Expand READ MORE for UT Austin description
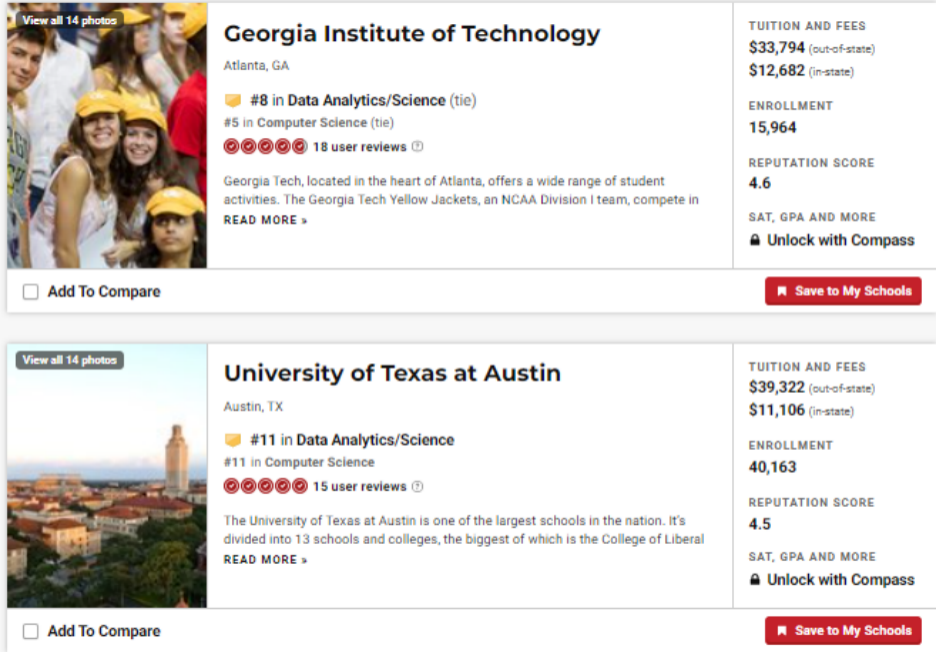 (x=265, y=560)
